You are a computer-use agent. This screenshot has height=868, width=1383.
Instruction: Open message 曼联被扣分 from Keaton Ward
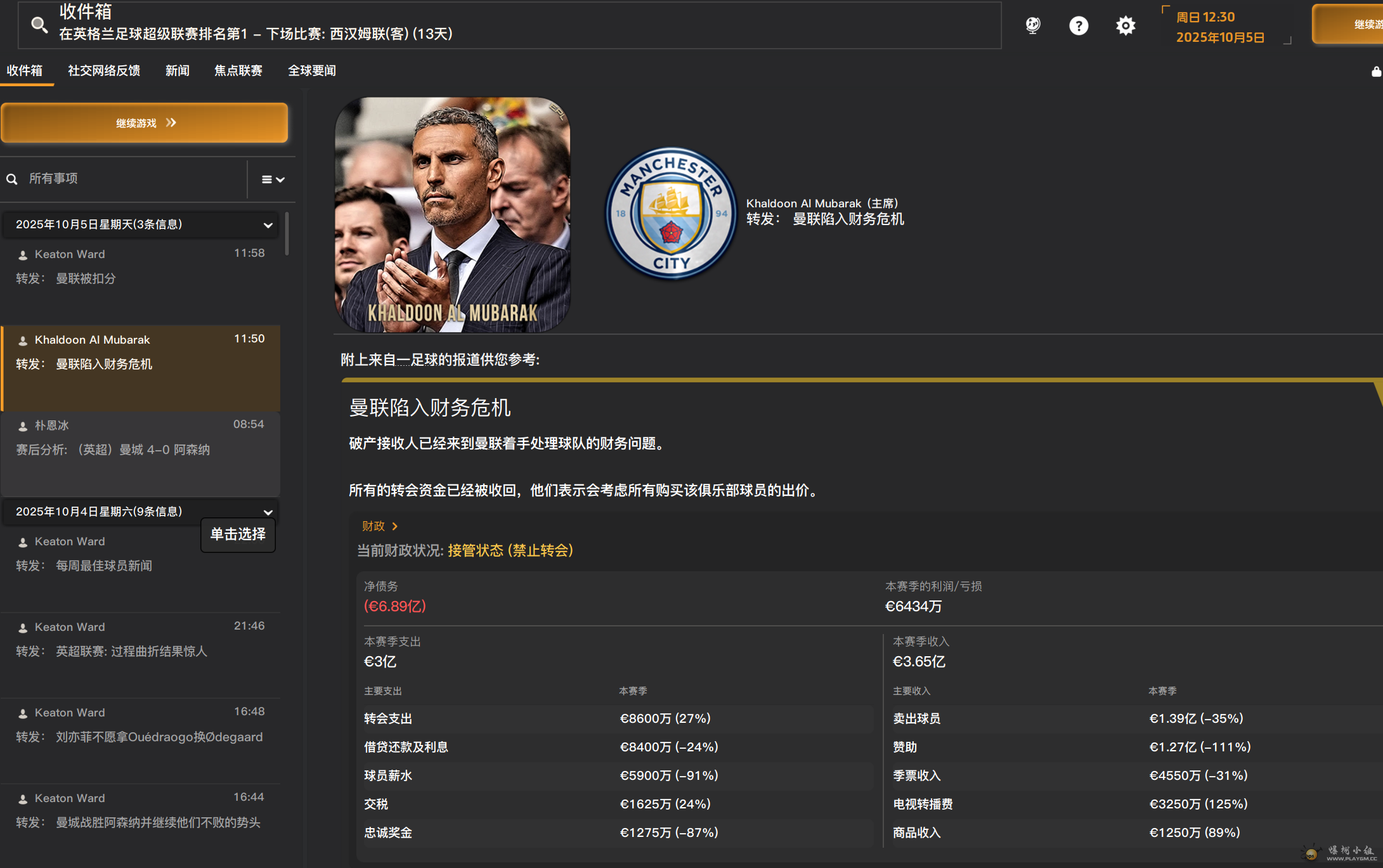point(141,282)
